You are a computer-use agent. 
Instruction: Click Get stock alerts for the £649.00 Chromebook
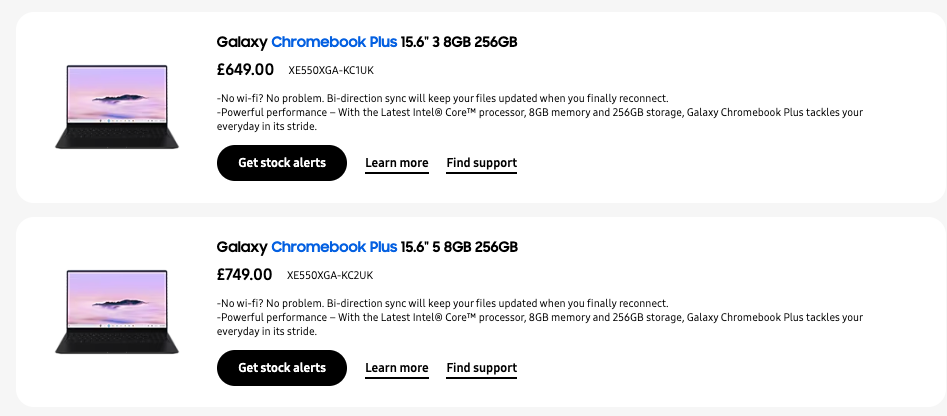coord(281,163)
